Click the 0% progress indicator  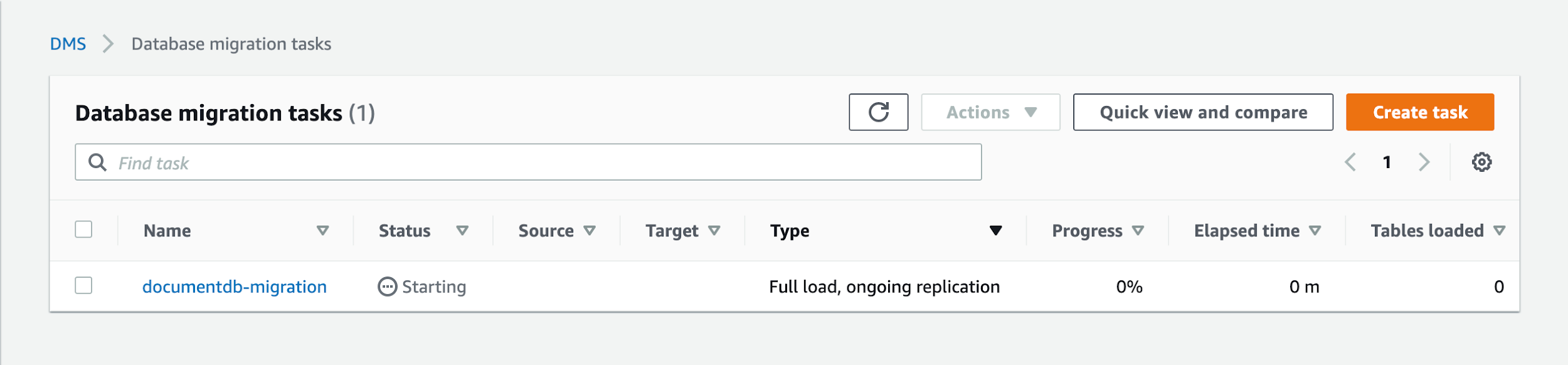coord(1130,287)
